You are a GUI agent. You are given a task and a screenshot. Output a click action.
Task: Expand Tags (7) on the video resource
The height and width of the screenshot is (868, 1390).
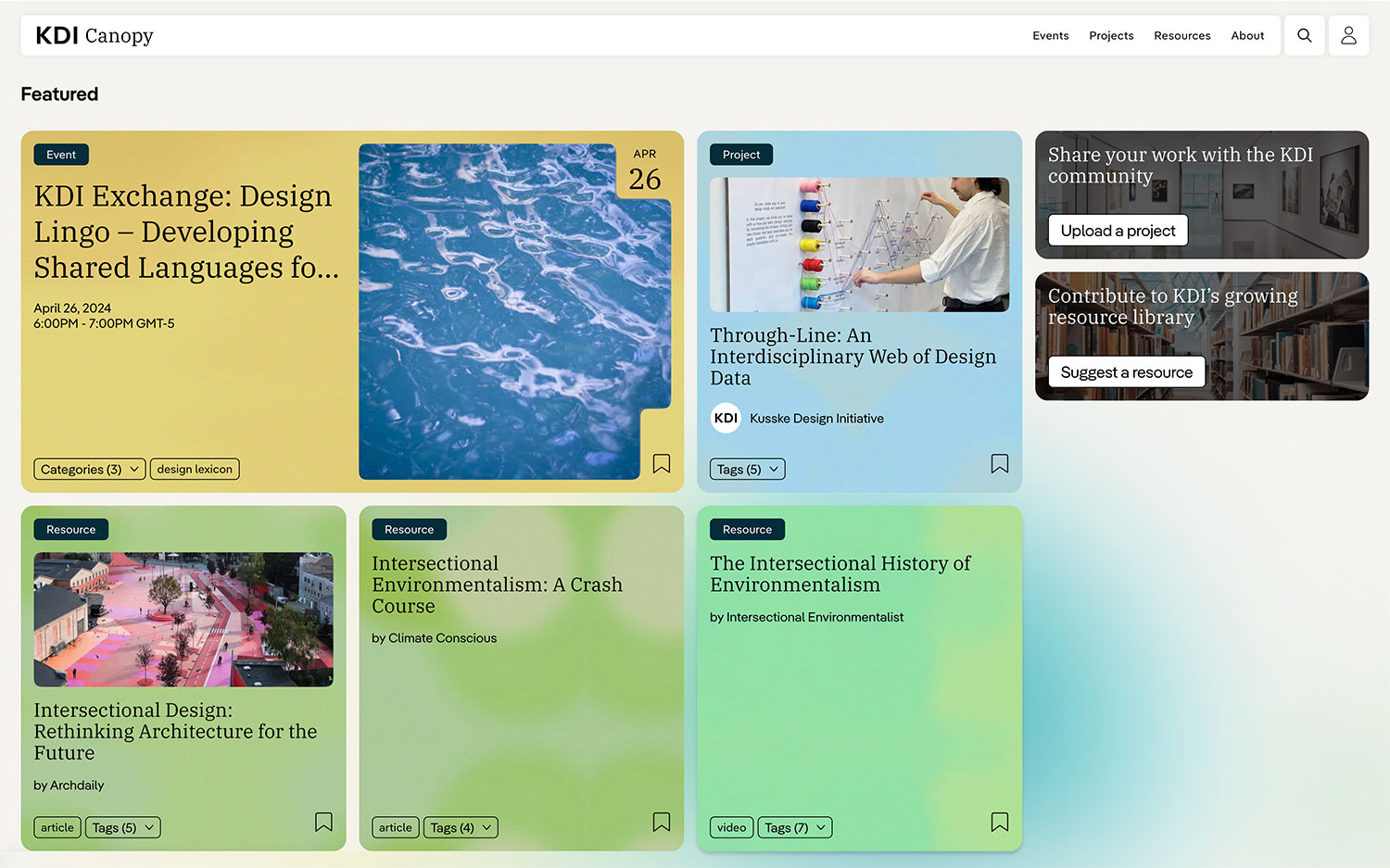(x=794, y=827)
